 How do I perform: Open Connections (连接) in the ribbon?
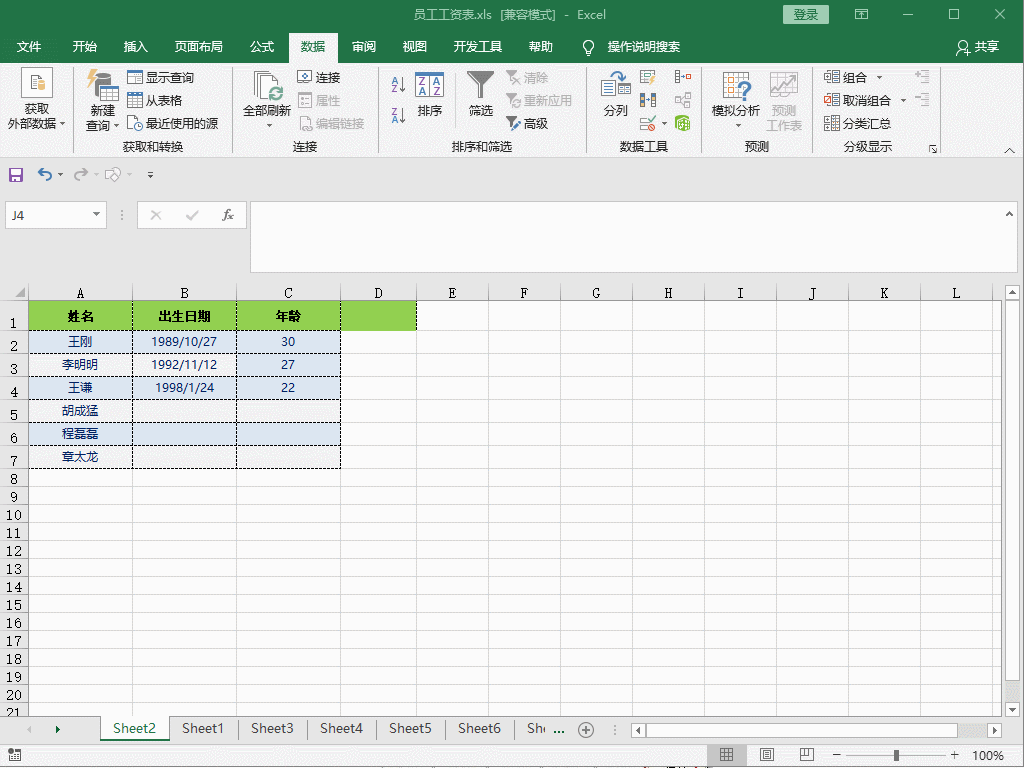(319, 78)
